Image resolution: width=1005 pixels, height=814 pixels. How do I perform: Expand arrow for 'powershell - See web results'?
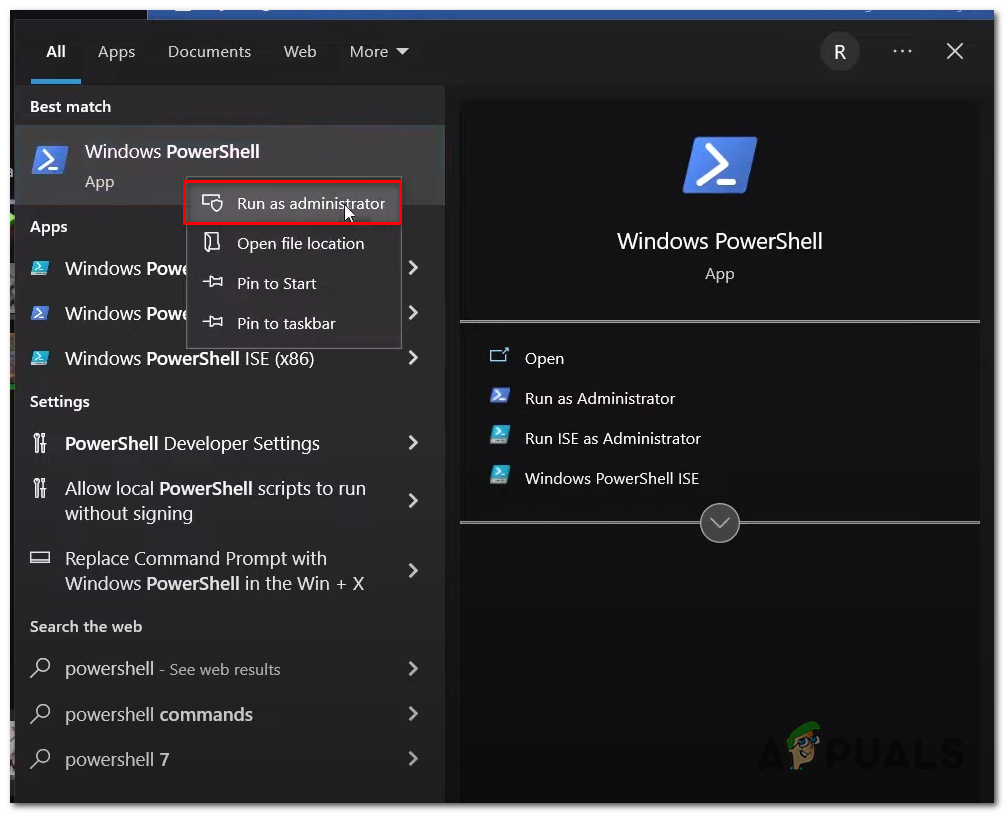(413, 669)
